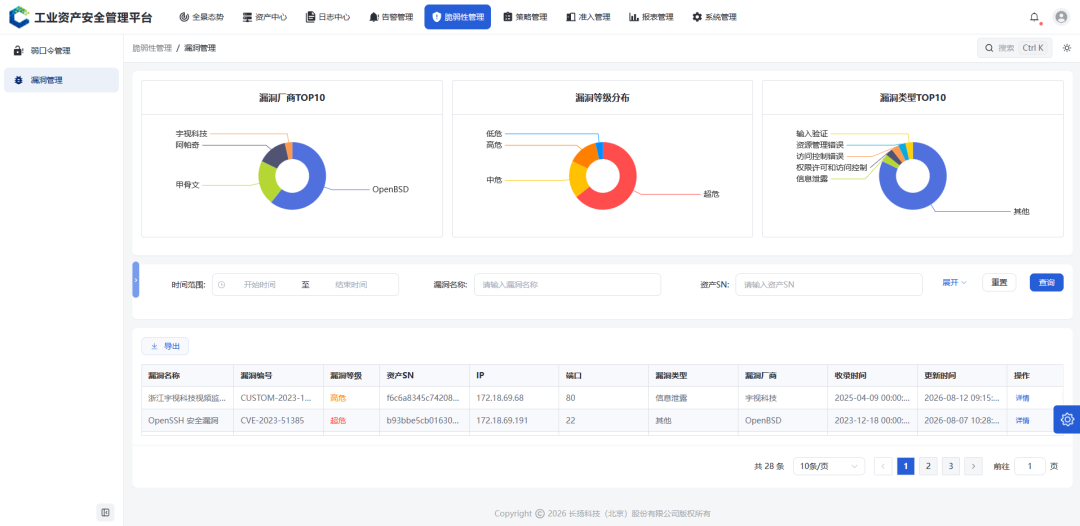Screen dimensions: 1080x526
Task: Click the 资源管理错误 chart label
Action: pos(820,145)
